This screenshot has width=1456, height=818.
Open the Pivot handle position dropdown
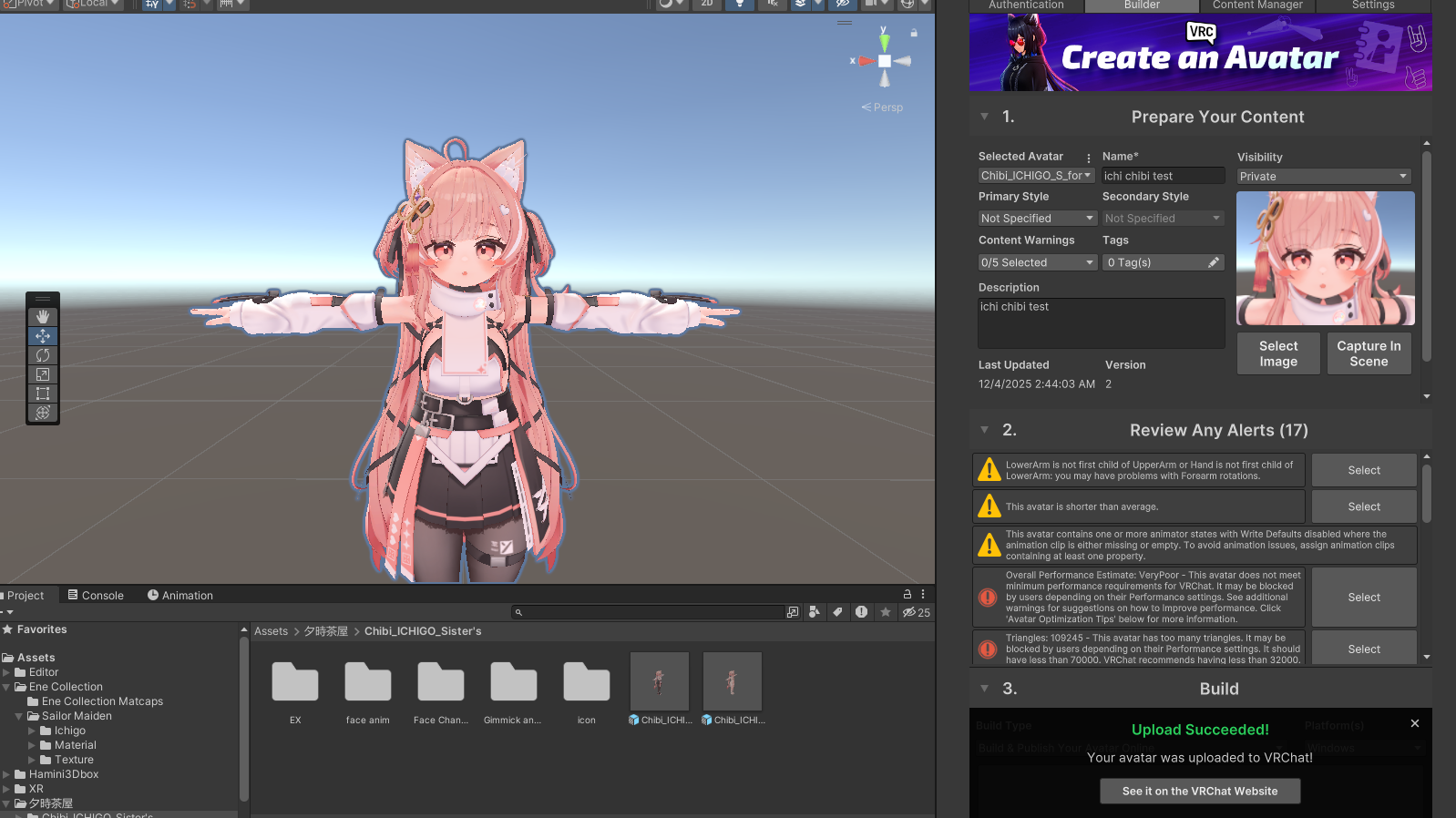coord(30,4)
